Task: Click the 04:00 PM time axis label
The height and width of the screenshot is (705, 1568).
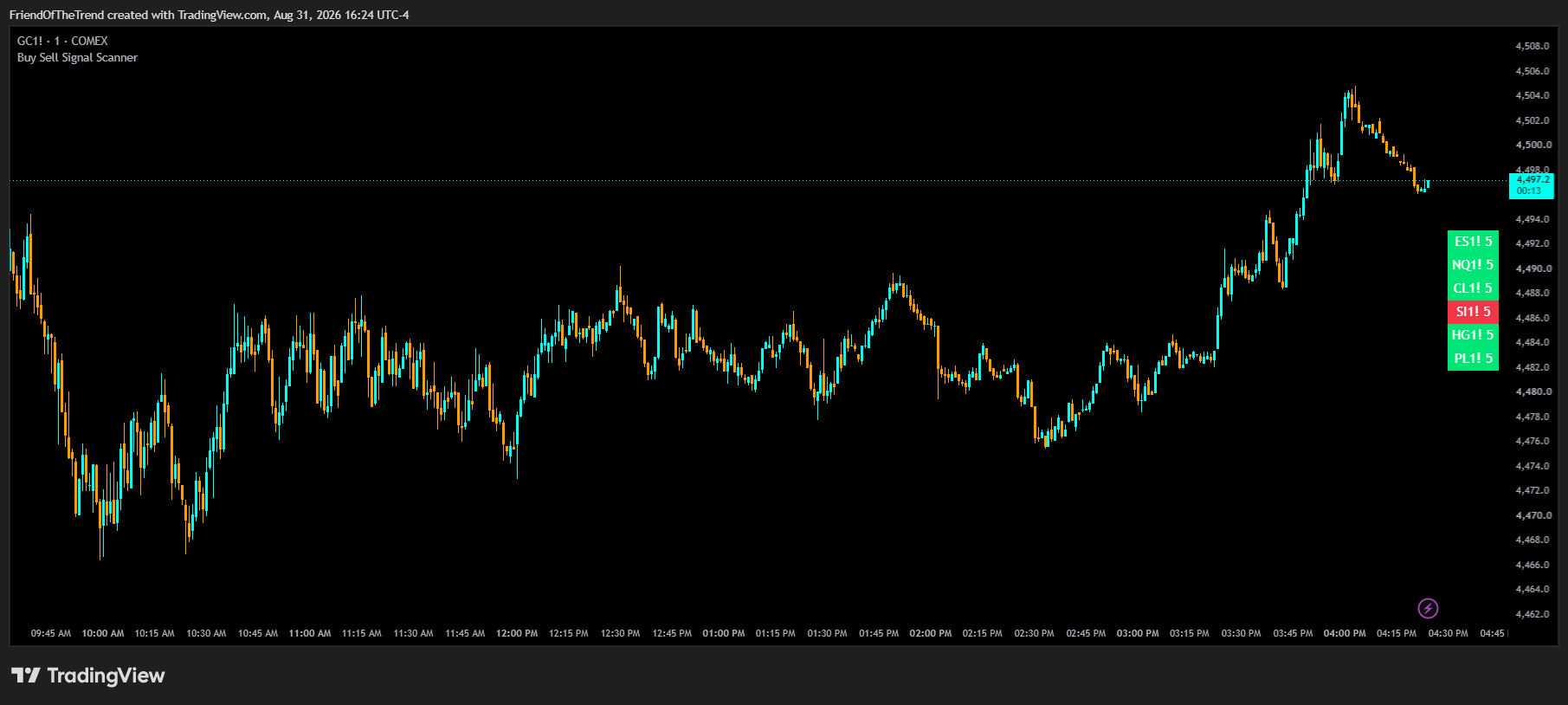Action: pyautogui.click(x=1345, y=633)
